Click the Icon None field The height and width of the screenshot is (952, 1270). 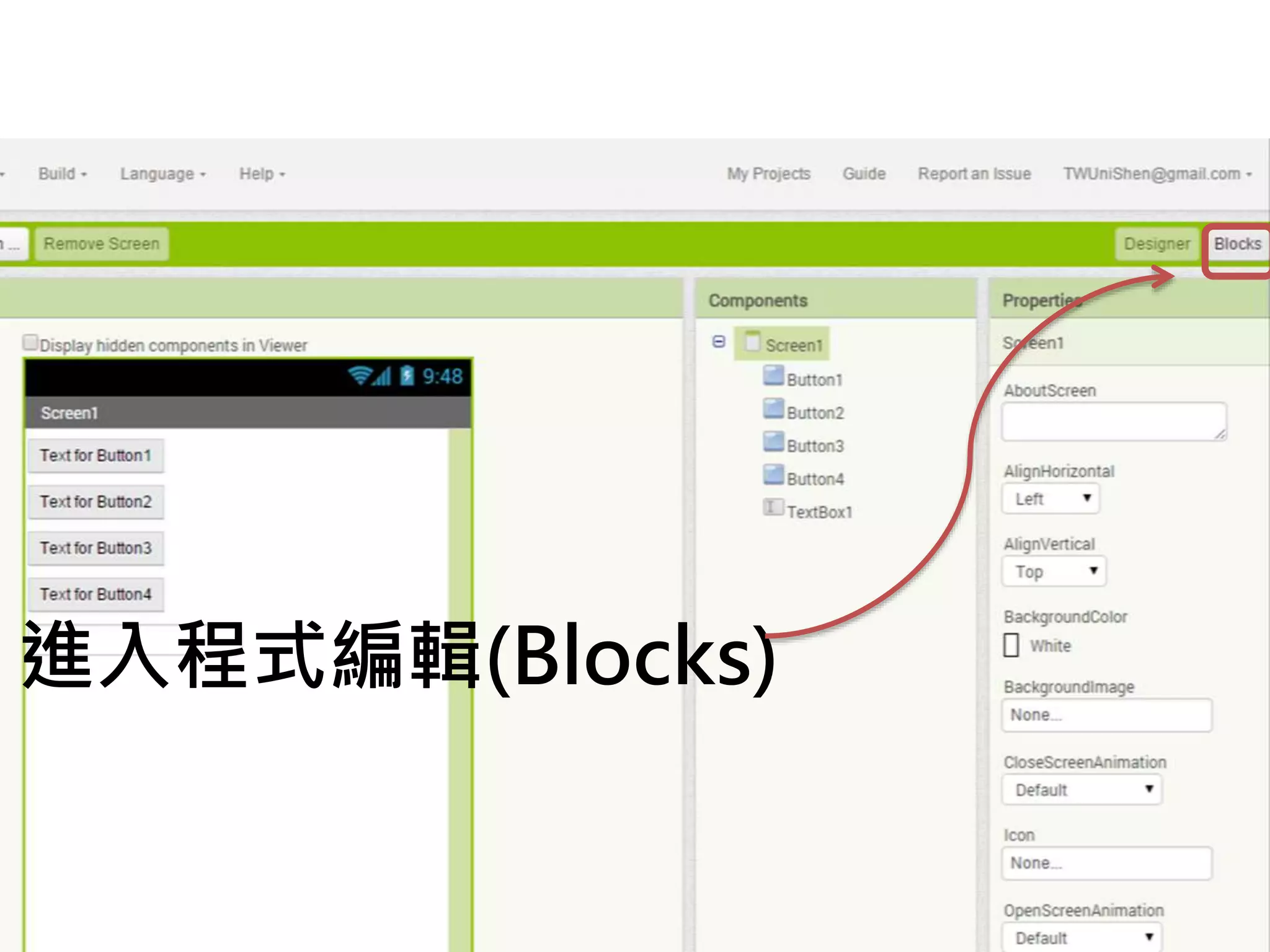1107,863
